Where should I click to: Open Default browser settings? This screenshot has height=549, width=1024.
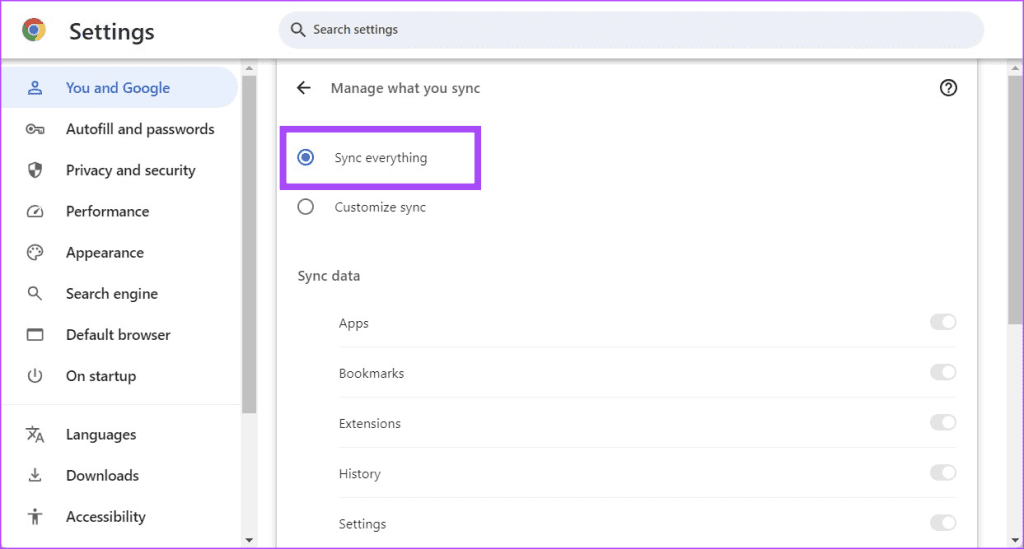121,334
